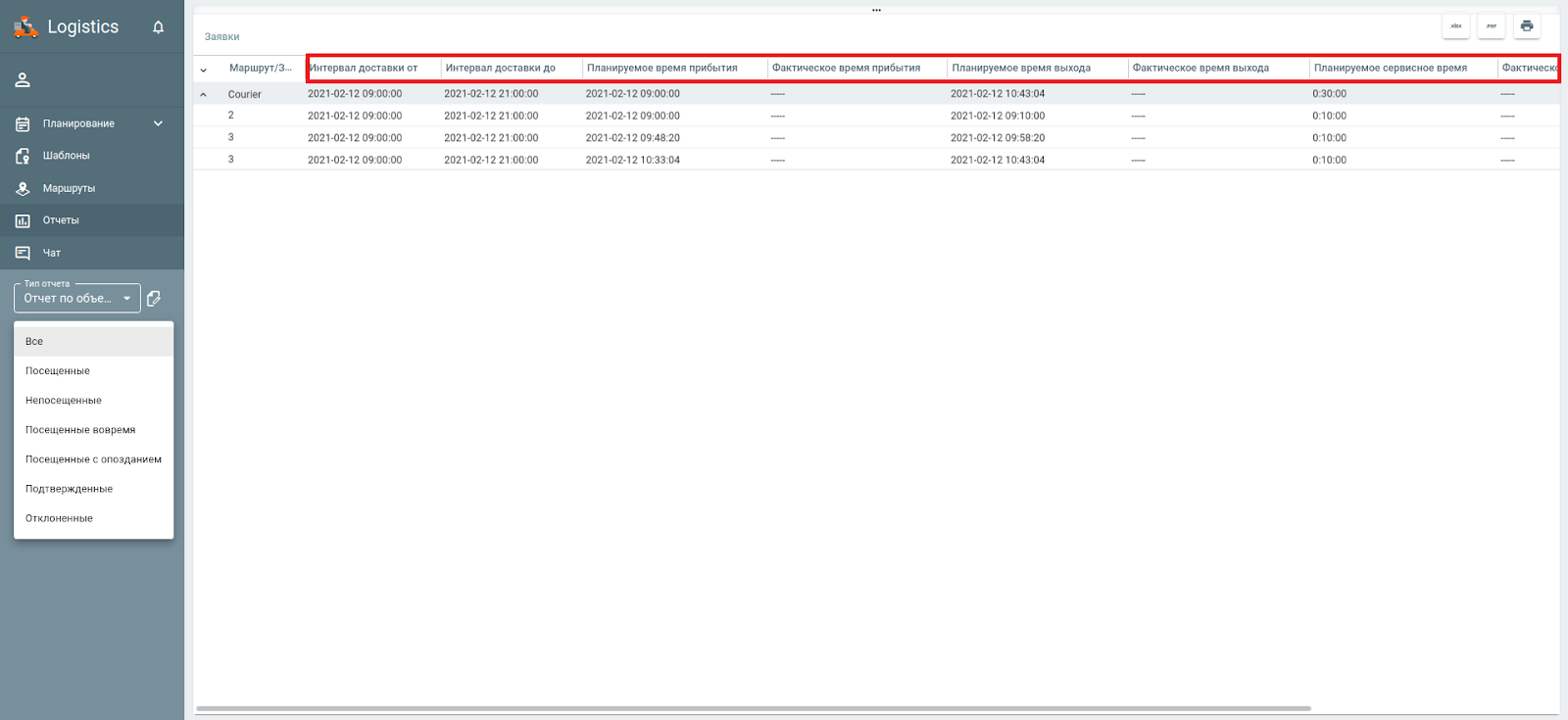Collapse the Courier route row
This screenshot has width=1568, height=720.
204,95
